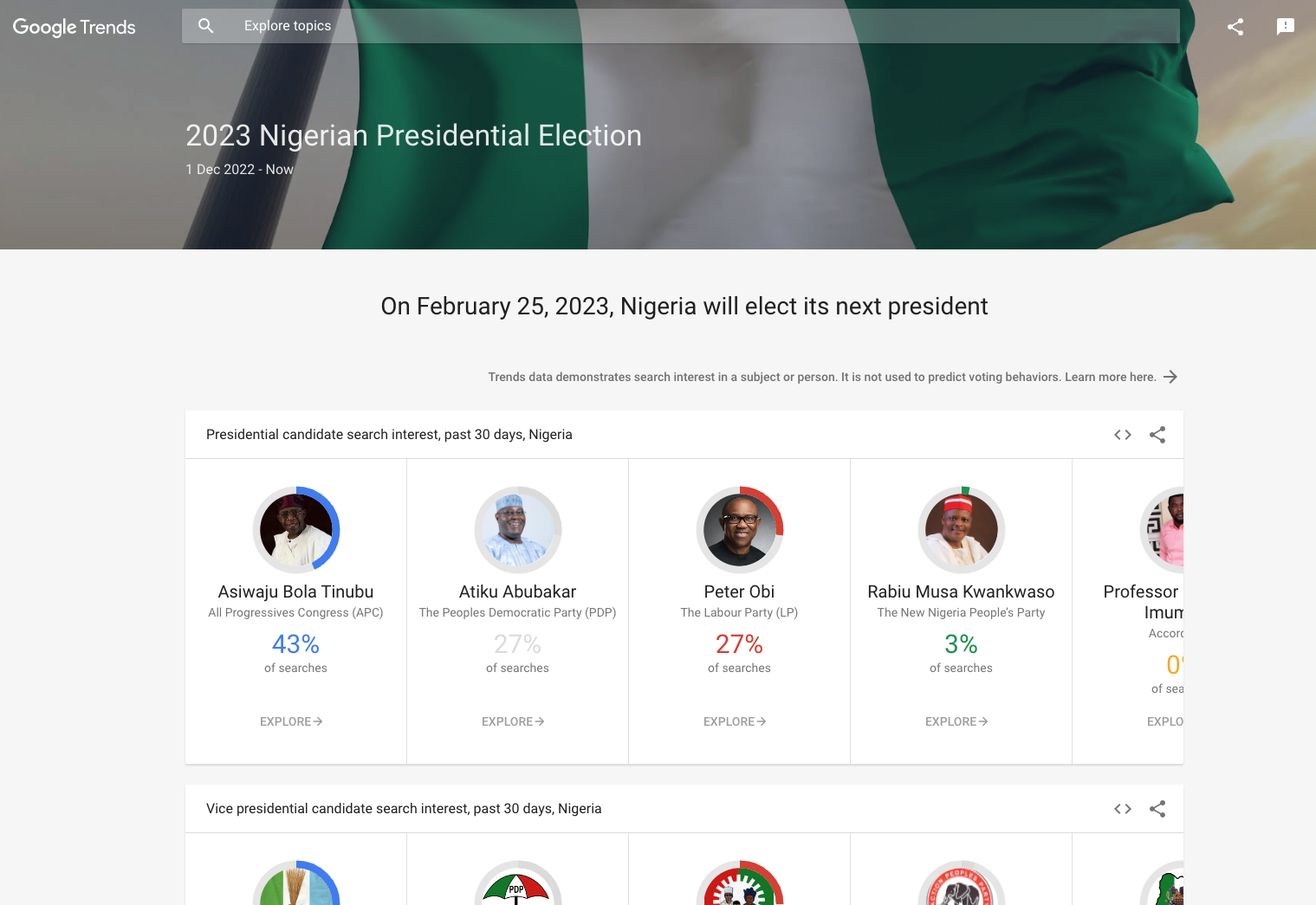Explore Rabiu Musa Kwankwaso search data
The height and width of the screenshot is (905, 1316).
pos(956,721)
